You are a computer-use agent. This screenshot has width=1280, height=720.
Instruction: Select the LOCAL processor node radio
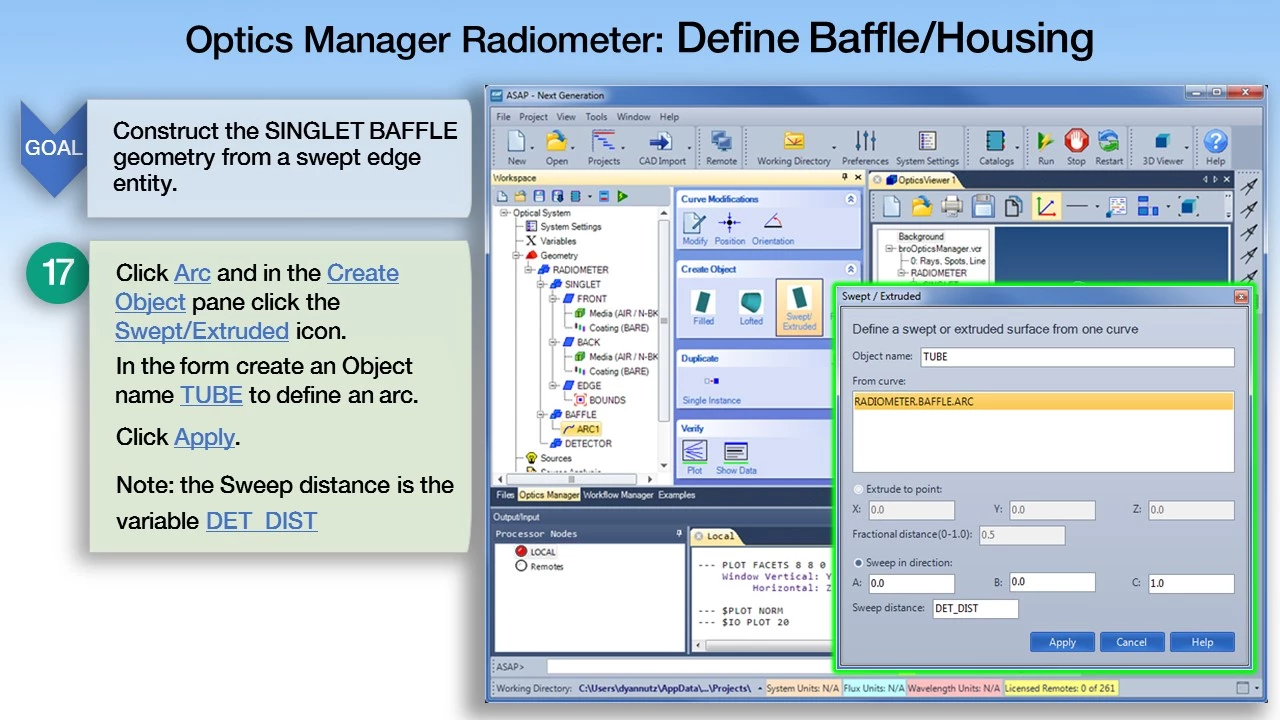(x=521, y=551)
